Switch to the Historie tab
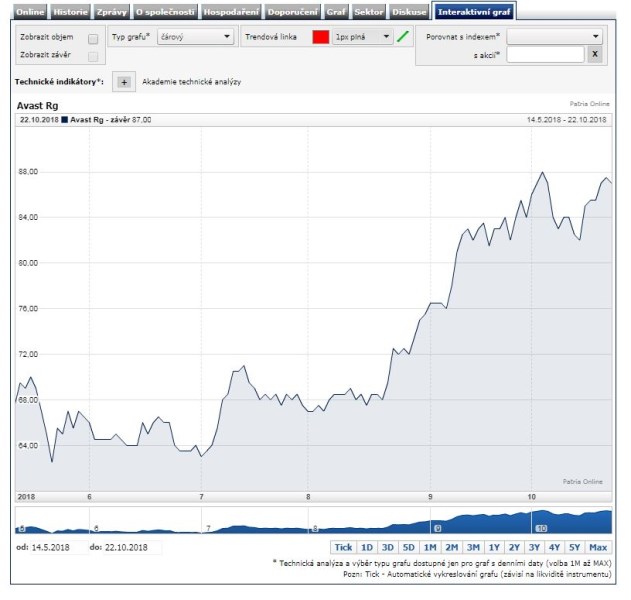 click(x=71, y=12)
